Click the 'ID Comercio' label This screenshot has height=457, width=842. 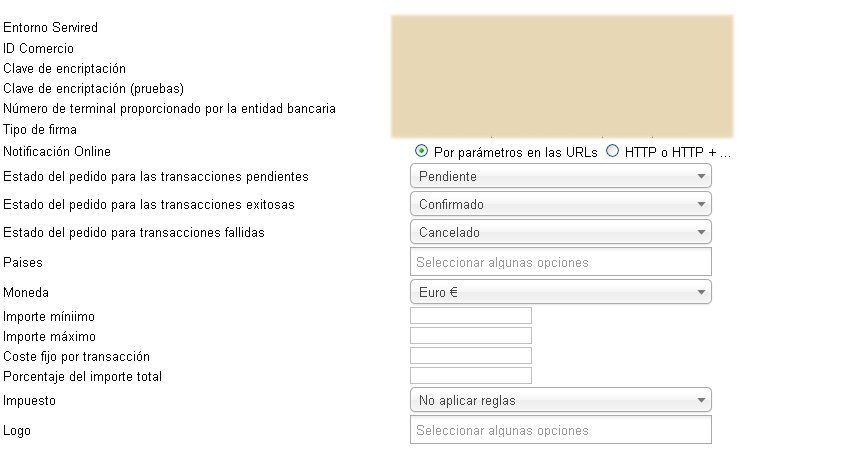click(x=39, y=48)
